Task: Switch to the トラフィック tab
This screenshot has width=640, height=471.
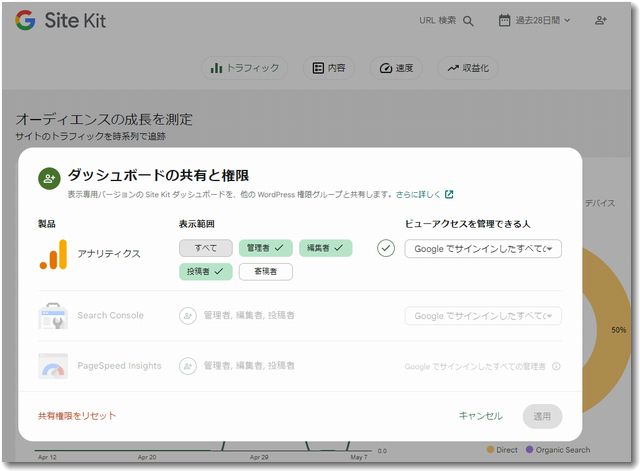Action: click(x=245, y=68)
